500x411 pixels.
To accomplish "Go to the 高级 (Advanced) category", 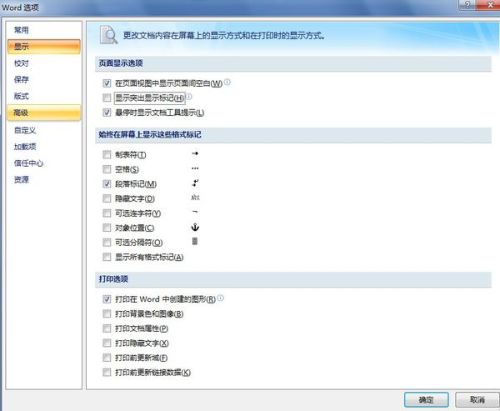I will [x=44, y=113].
